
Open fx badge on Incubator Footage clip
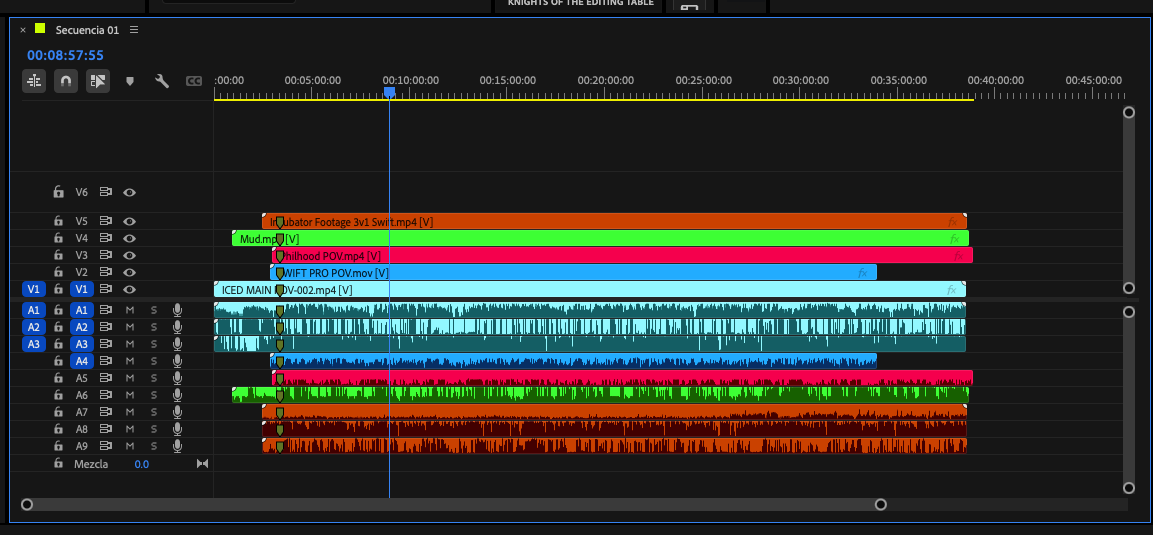pos(953,221)
